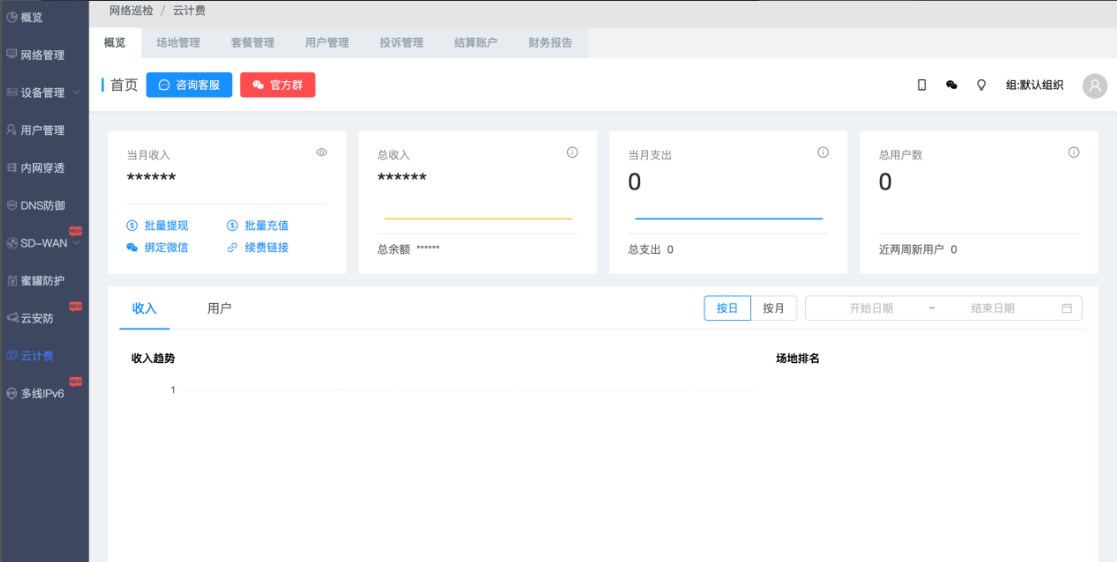Click the 收入趋势 chart heading
The image size is (1117, 562).
click(x=153, y=358)
